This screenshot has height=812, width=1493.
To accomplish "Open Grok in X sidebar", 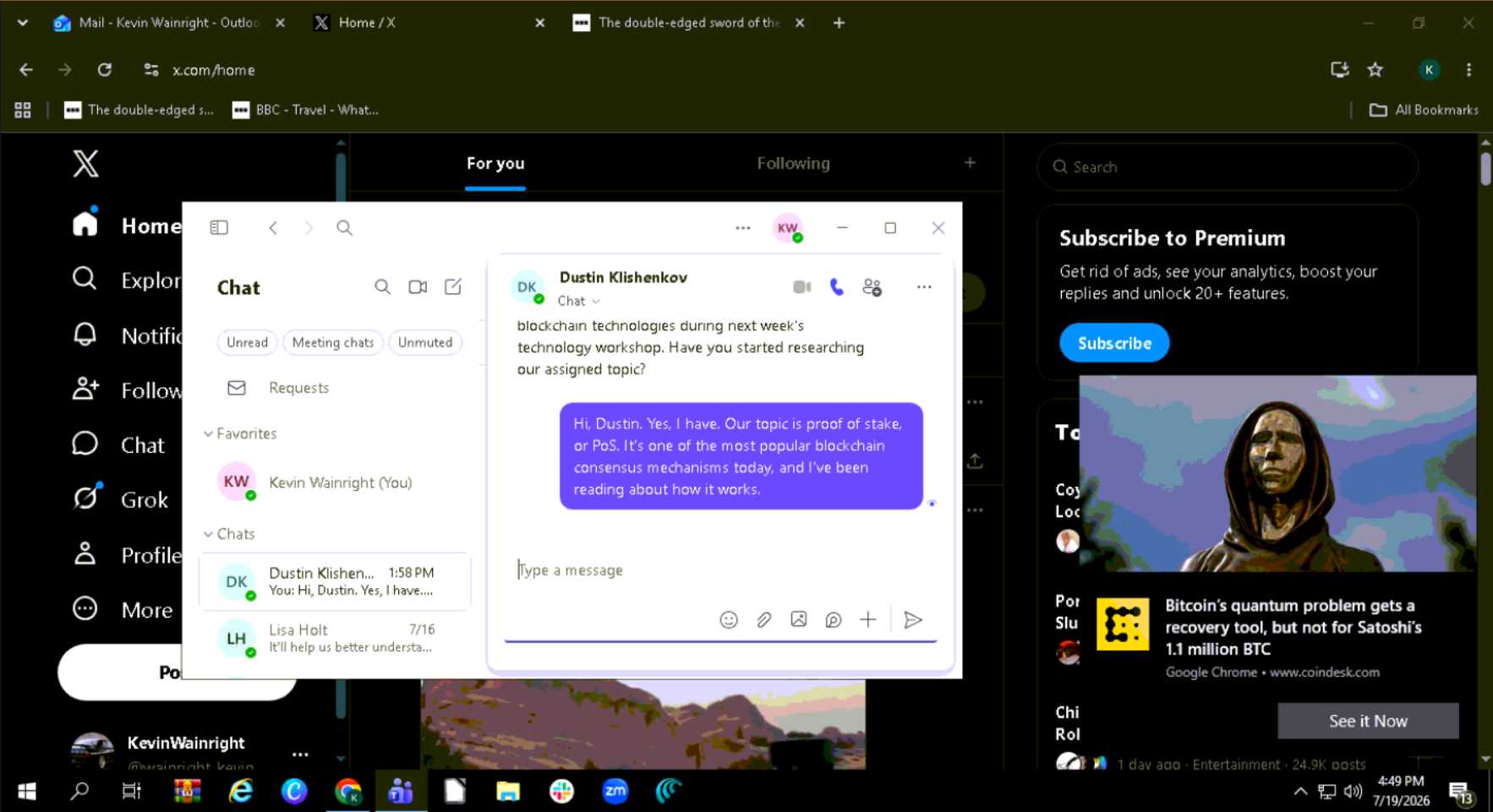I will pos(121,499).
